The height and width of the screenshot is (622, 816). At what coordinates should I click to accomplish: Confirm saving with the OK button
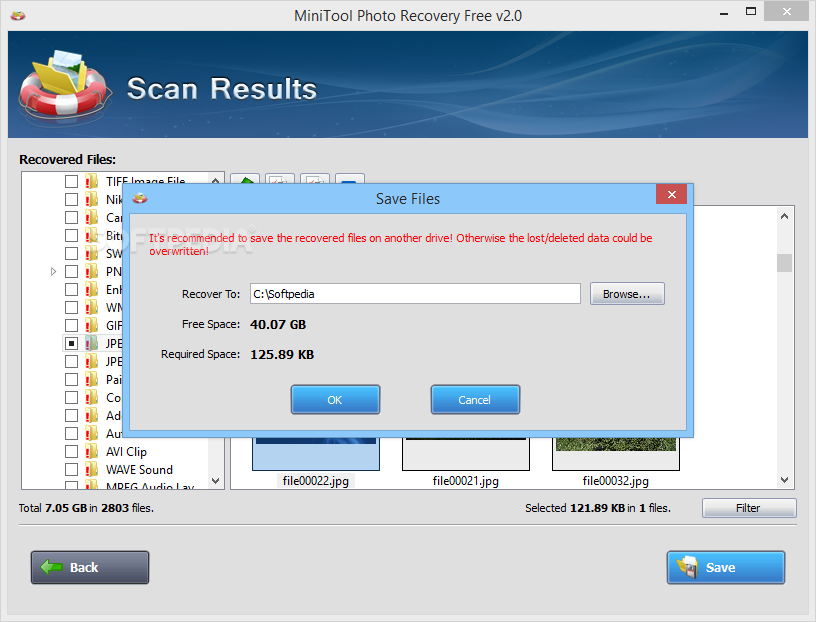(335, 400)
